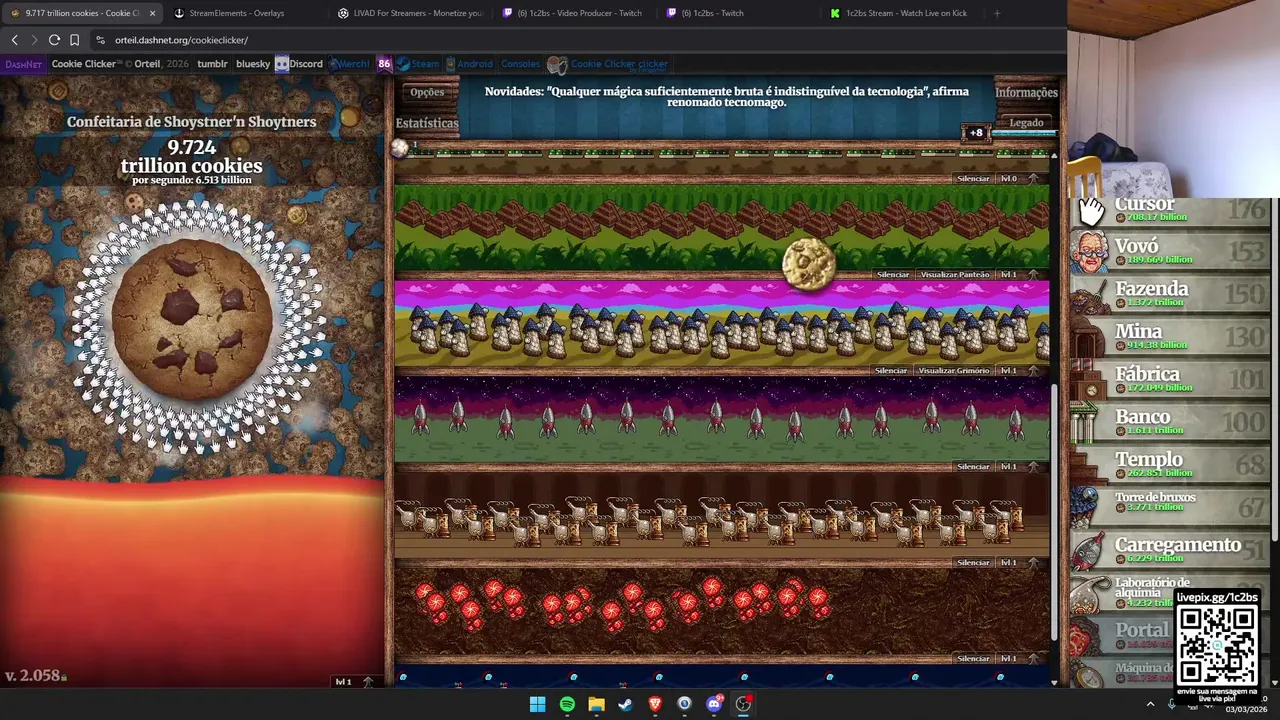Open Steam from the taskbar
Viewport: 1280px width, 720px height.
point(625,704)
